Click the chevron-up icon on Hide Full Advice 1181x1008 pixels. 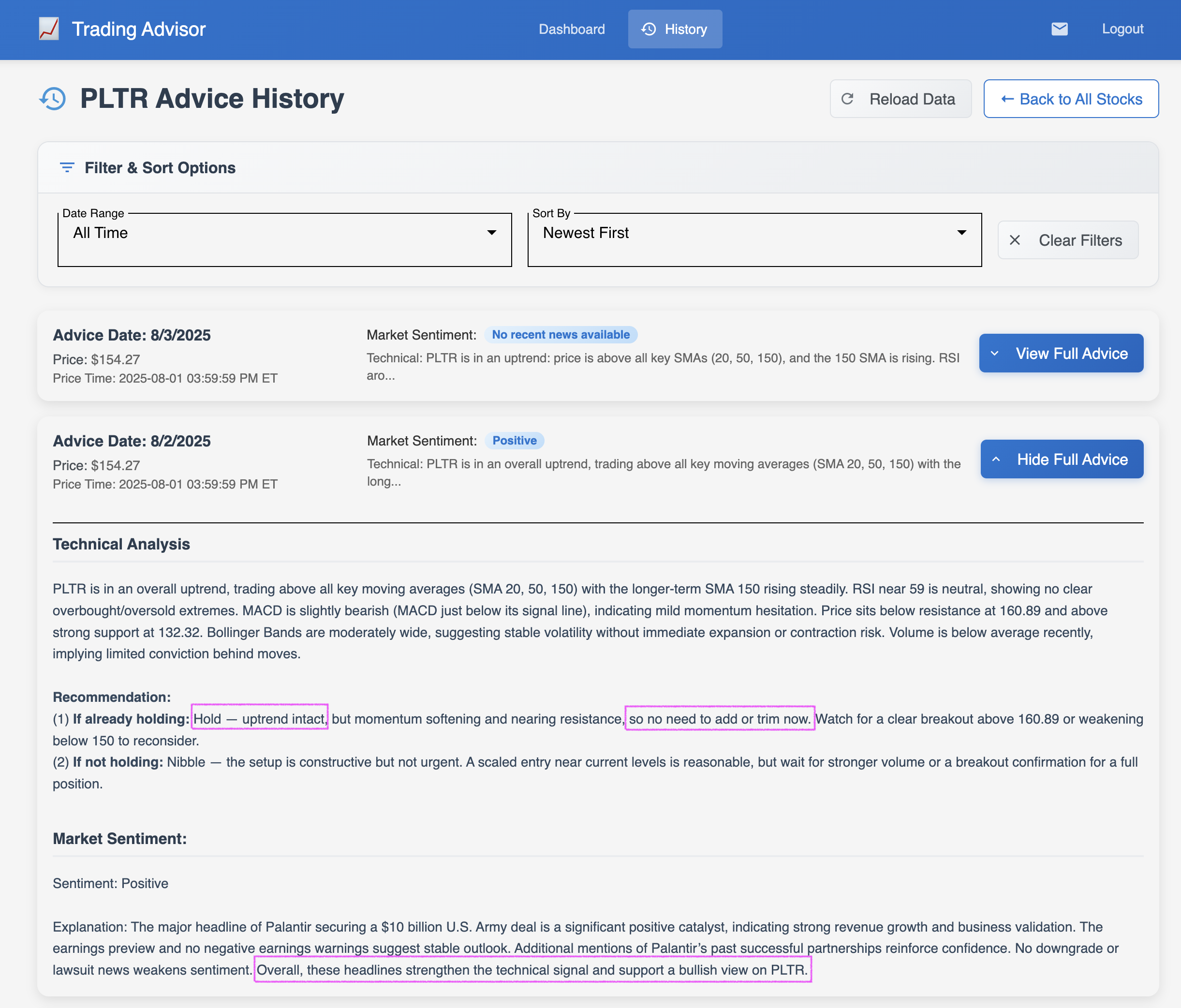(x=996, y=460)
